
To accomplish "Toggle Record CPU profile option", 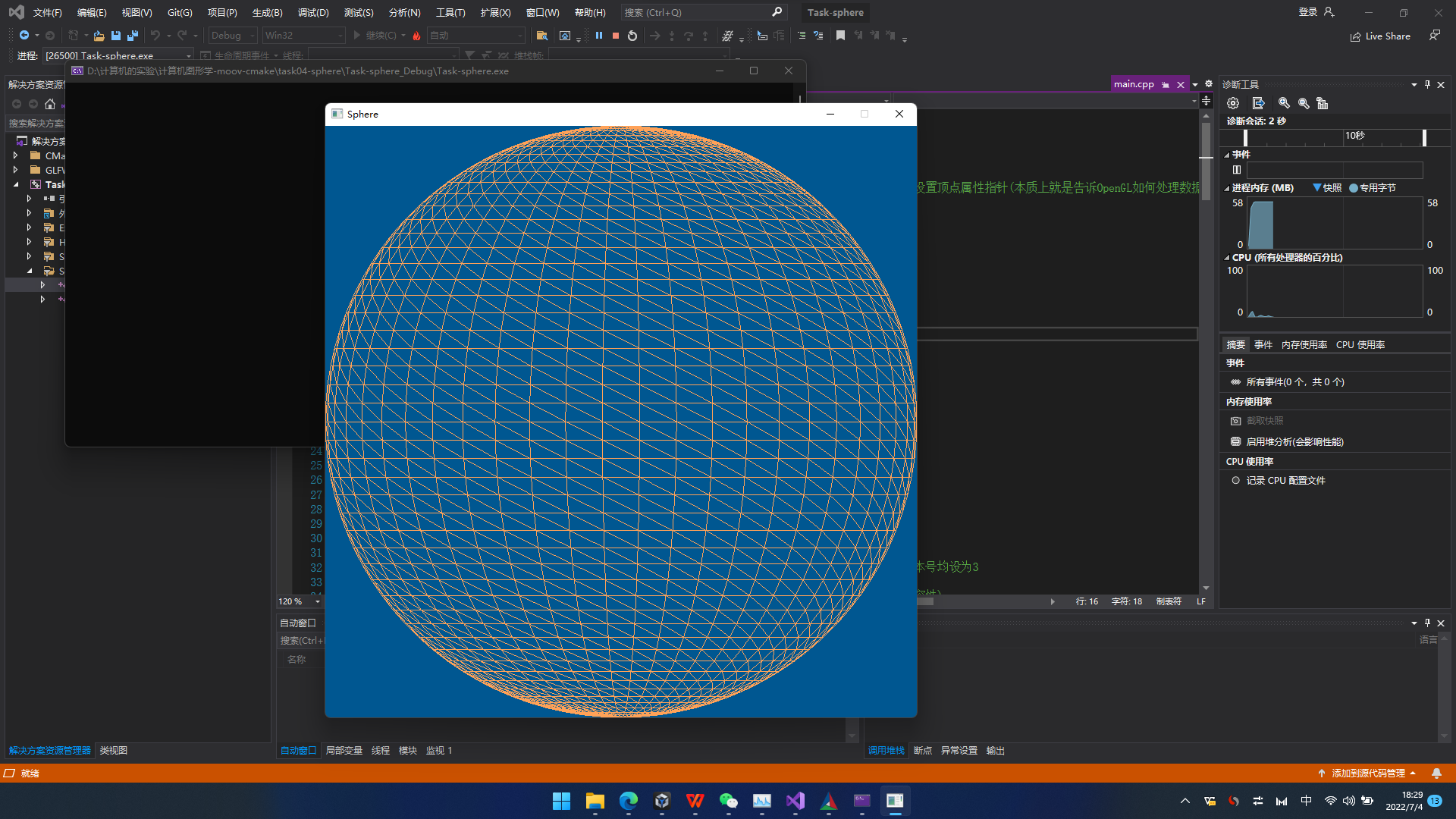I will [1285, 481].
